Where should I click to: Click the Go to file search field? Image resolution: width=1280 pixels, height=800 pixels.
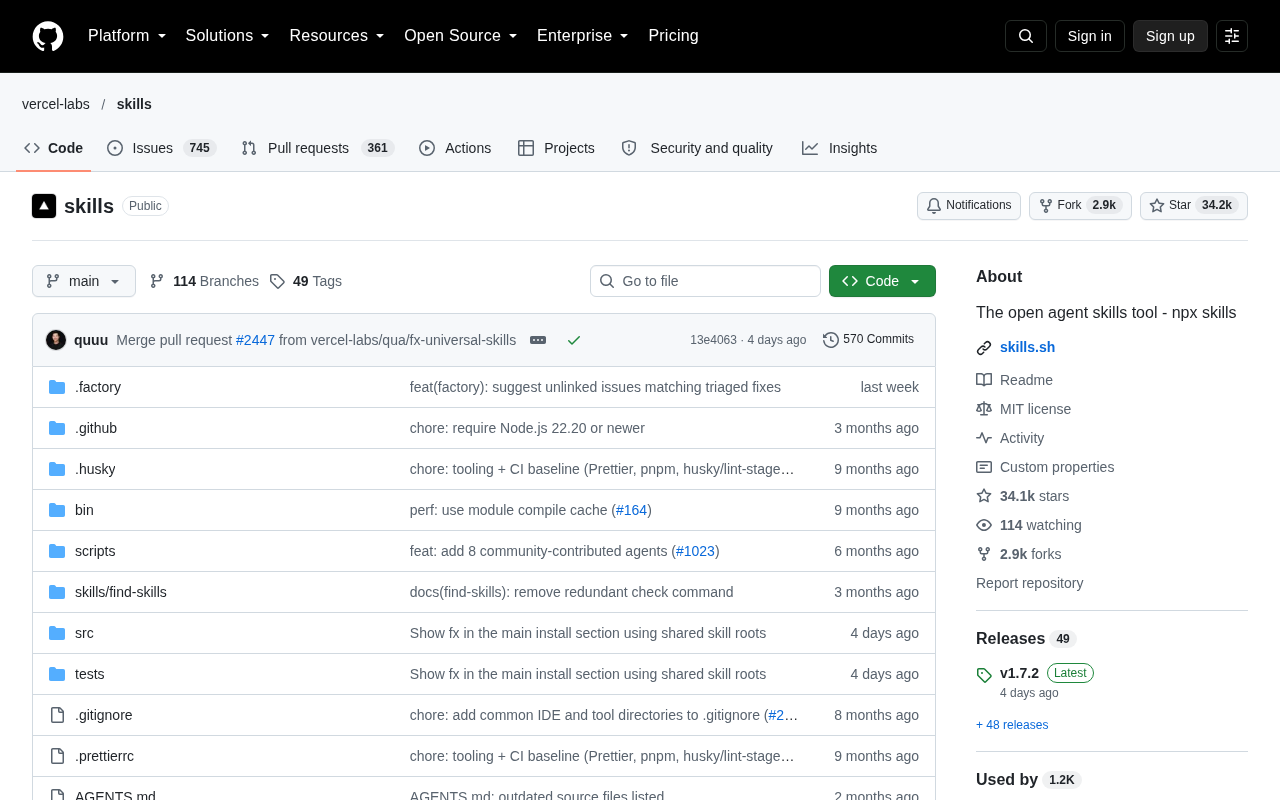click(x=705, y=281)
